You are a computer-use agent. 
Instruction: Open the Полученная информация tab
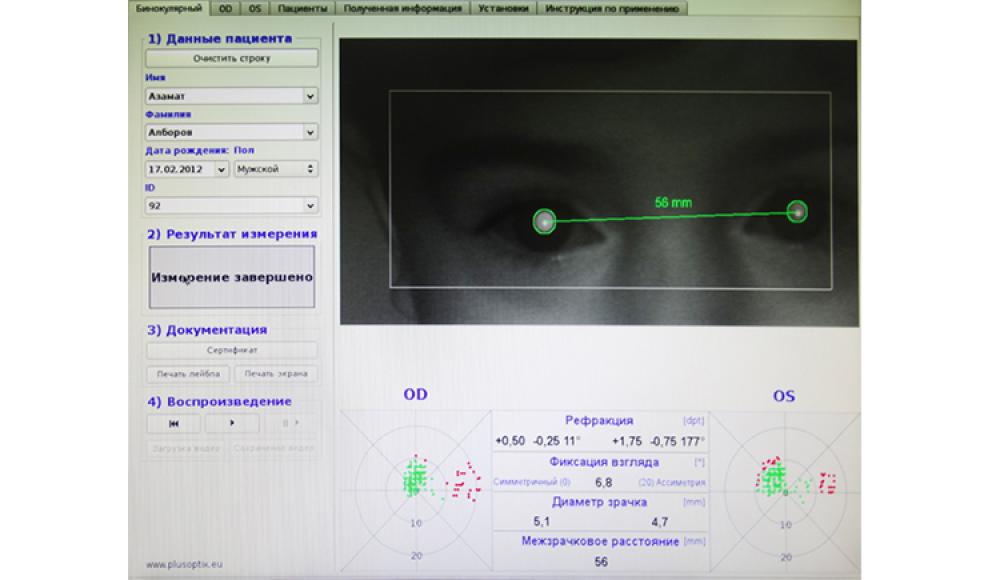point(402,8)
